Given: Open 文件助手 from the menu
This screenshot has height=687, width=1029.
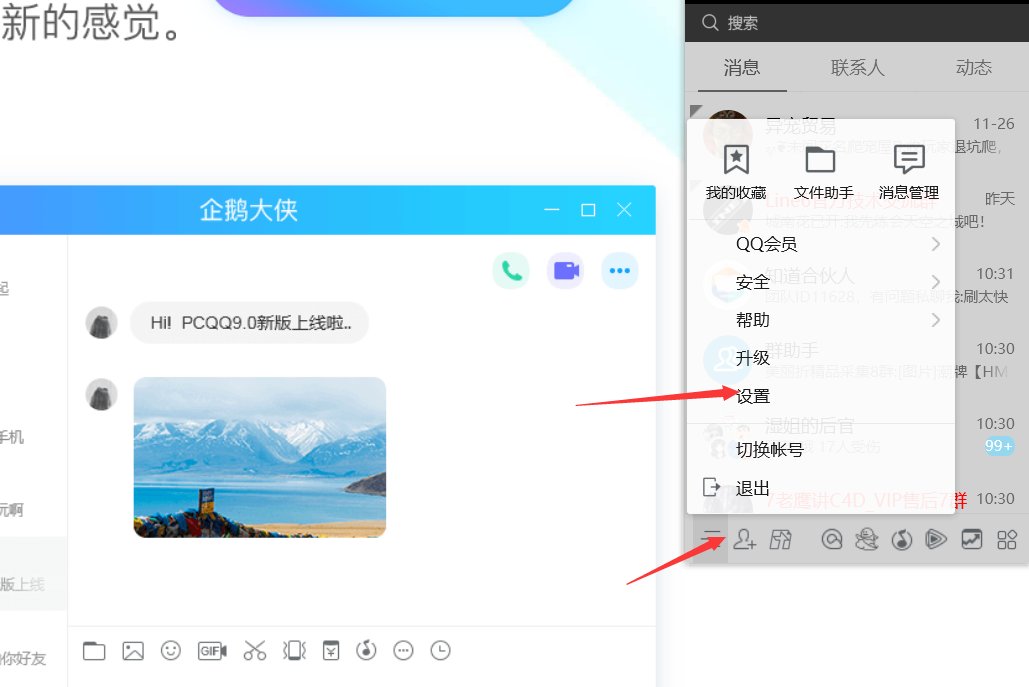Looking at the screenshot, I should pyautogui.click(x=822, y=172).
